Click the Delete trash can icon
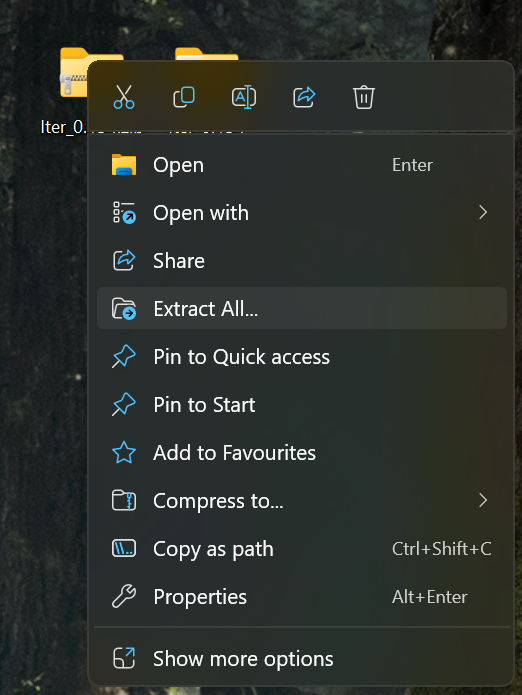Screen dimensions: 522x695 [364, 97]
